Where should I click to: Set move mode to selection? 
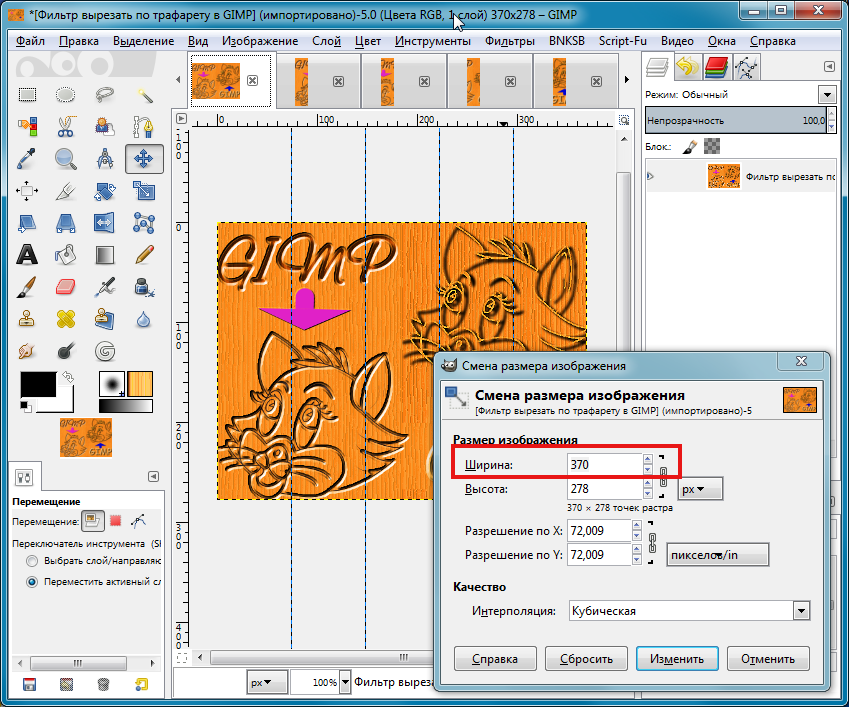[115, 521]
